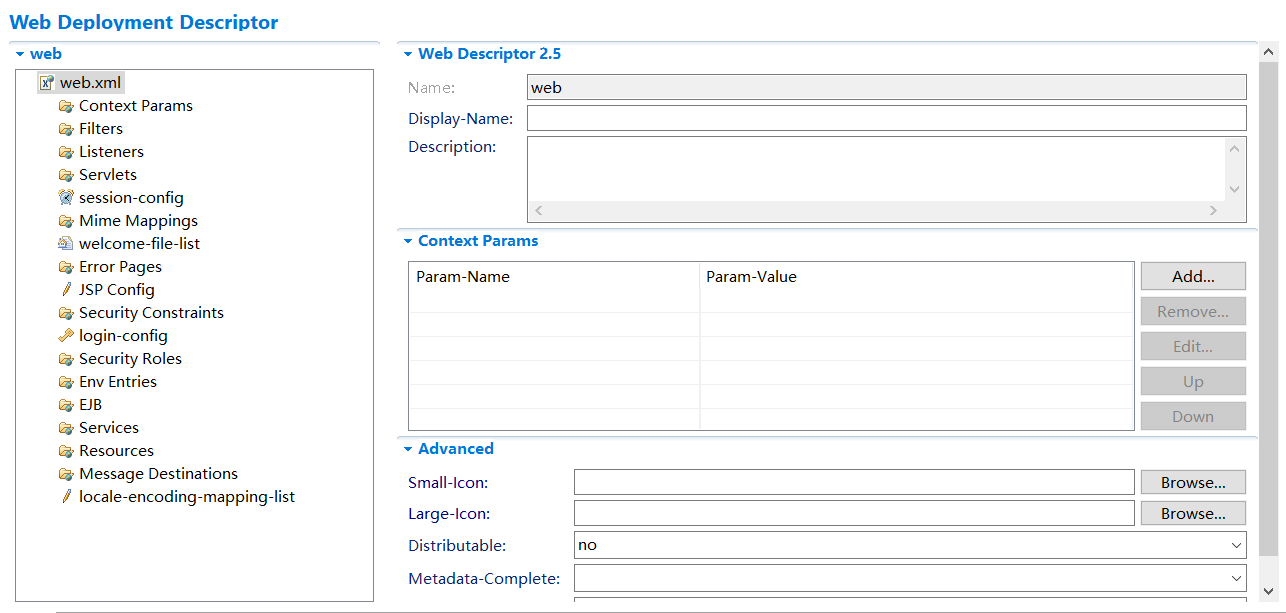Click the login-config key icon
This screenshot has height=613, width=1286.
coord(66,336)
